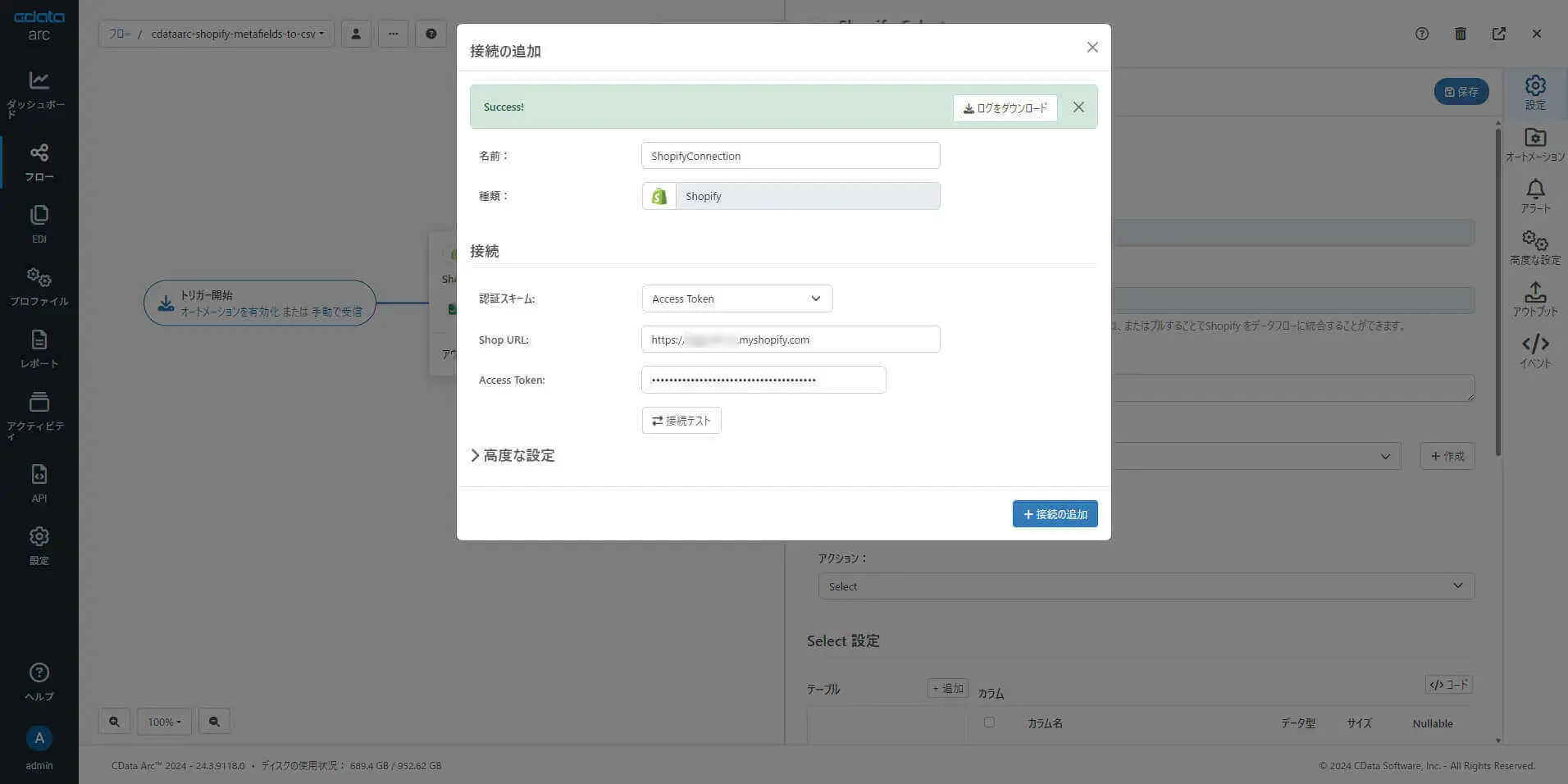Viewport: 1568px width, 784px height.
Task: Open the sidebar Settings gear
Action: coord(39,546)
